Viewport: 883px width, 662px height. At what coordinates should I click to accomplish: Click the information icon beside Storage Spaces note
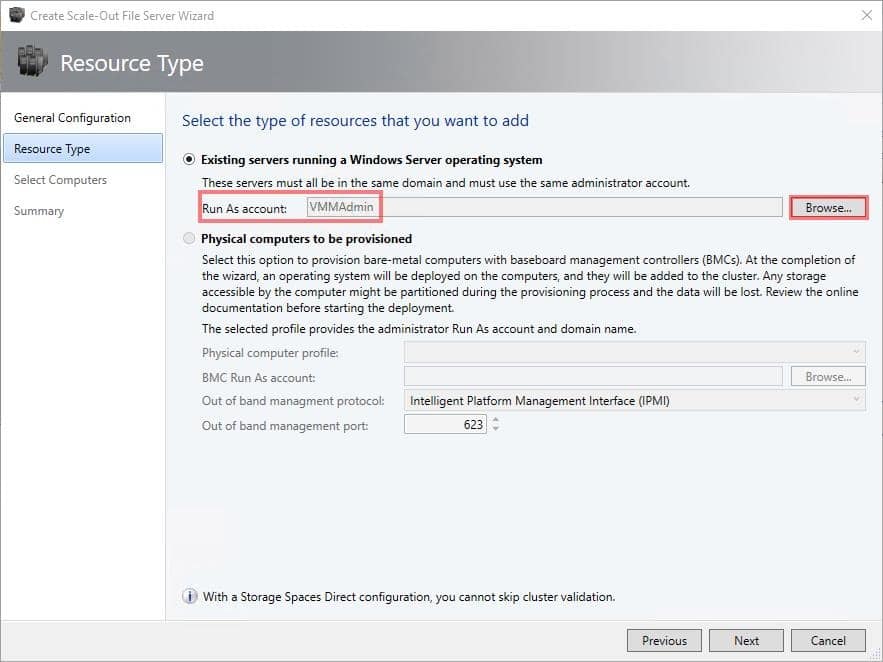(190, 596)
